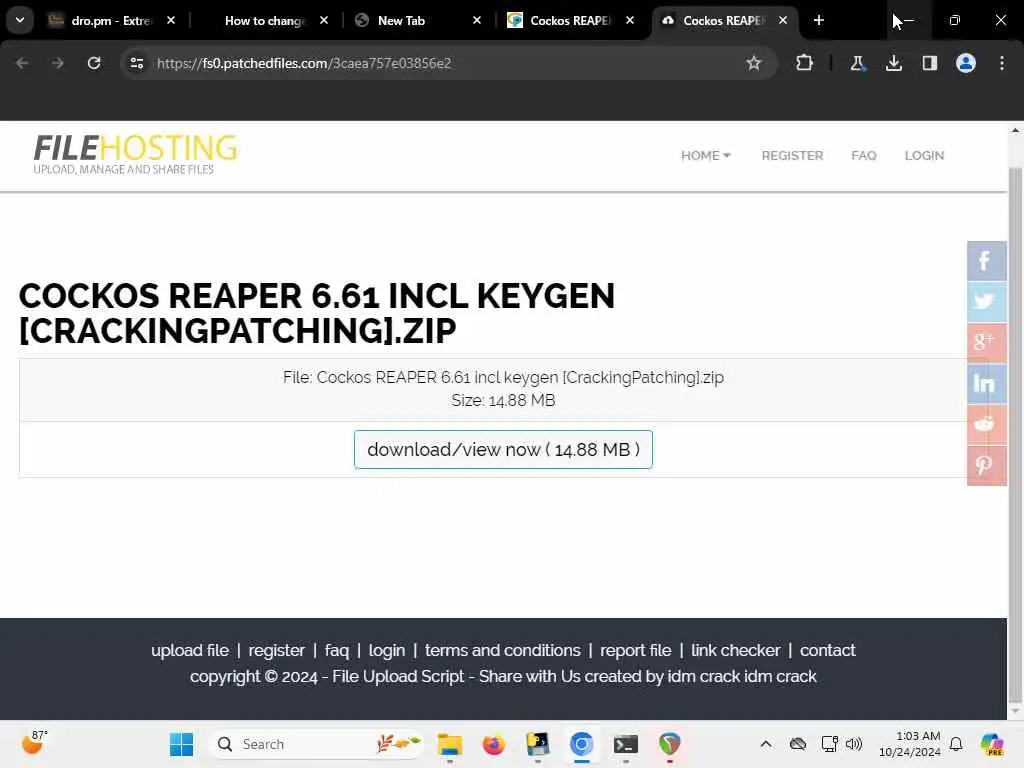Open Chrome profile avatar

[x=966, y=63]
